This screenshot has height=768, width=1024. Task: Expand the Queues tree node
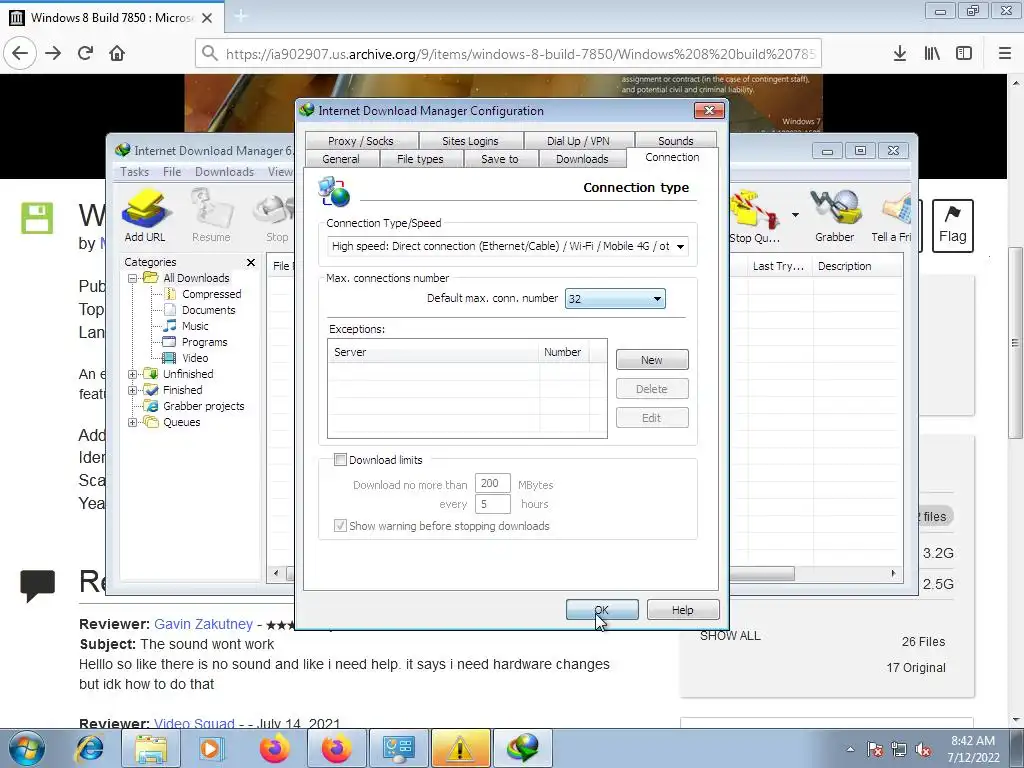(x=132, y=422)
